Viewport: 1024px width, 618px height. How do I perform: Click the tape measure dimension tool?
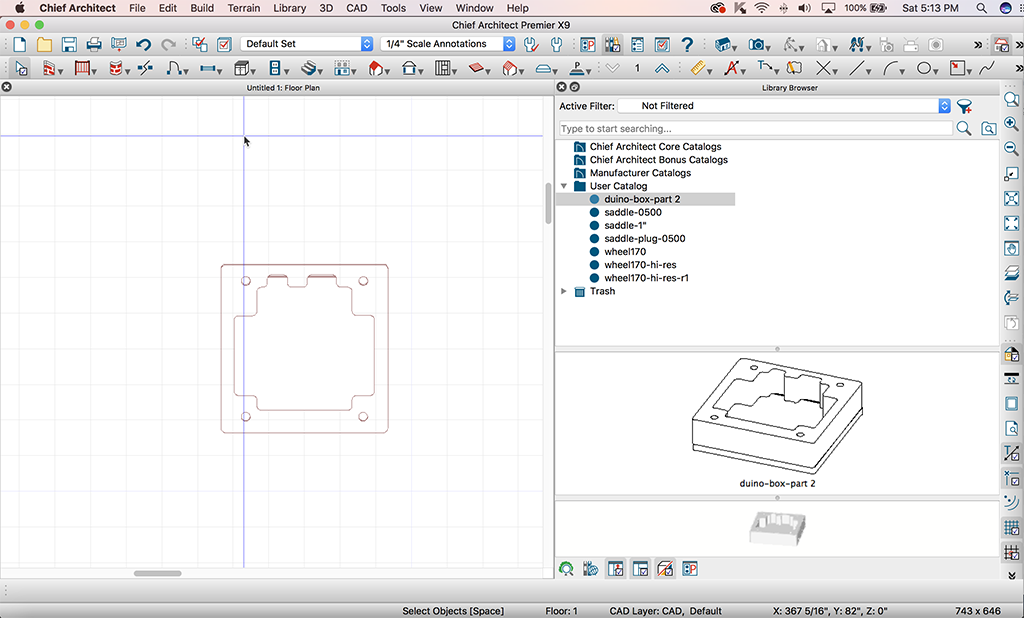699,68
